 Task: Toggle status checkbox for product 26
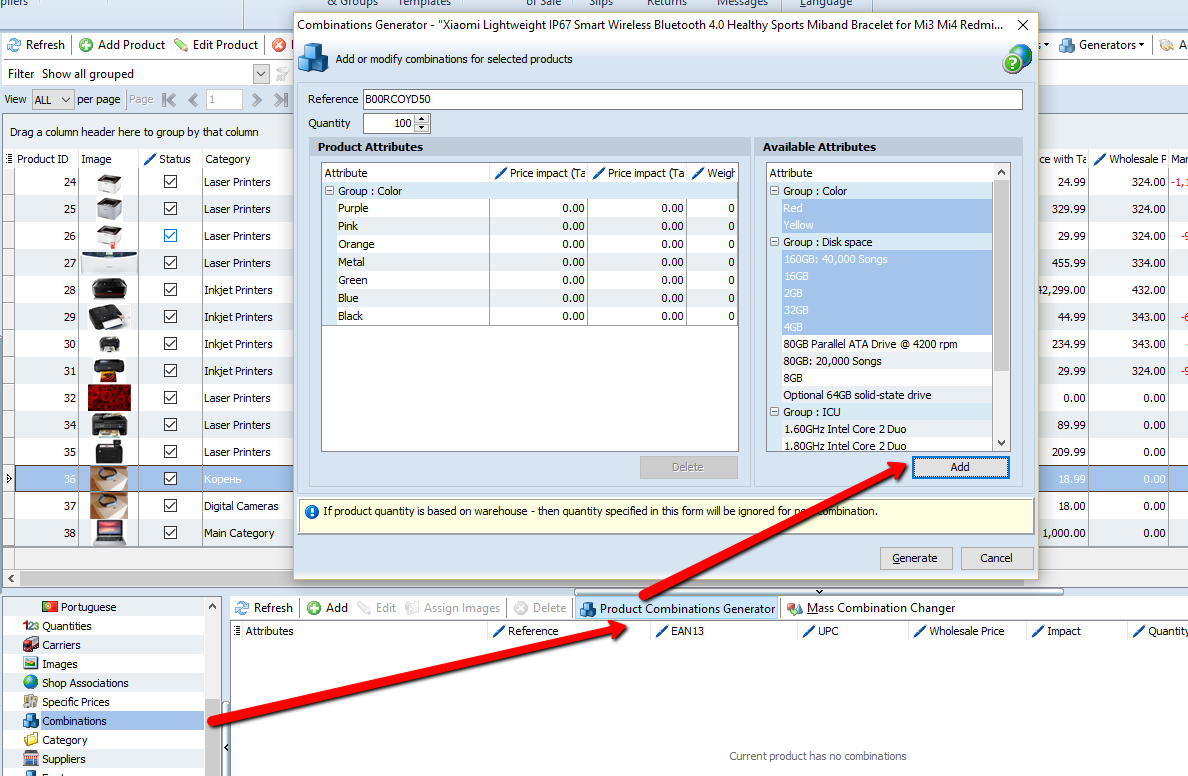click(170, 236)
